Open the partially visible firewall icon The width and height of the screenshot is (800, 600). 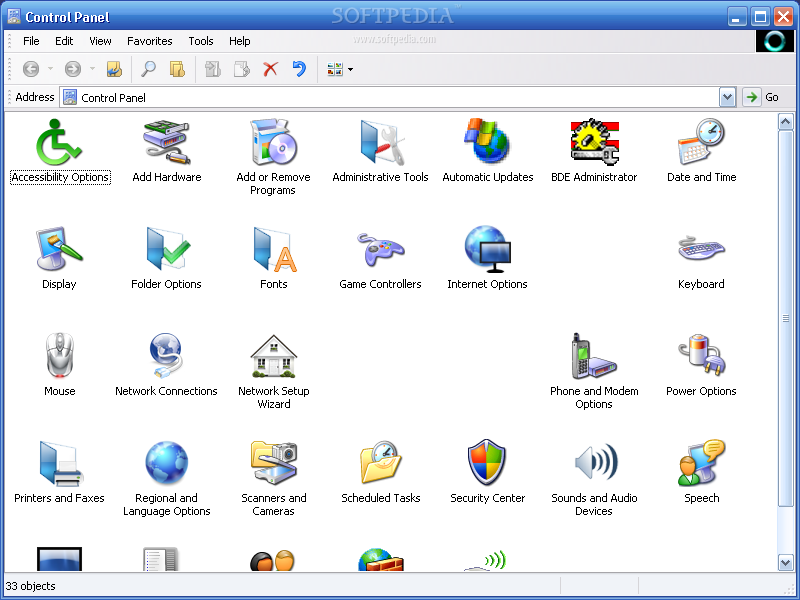[x=381, y=559]
